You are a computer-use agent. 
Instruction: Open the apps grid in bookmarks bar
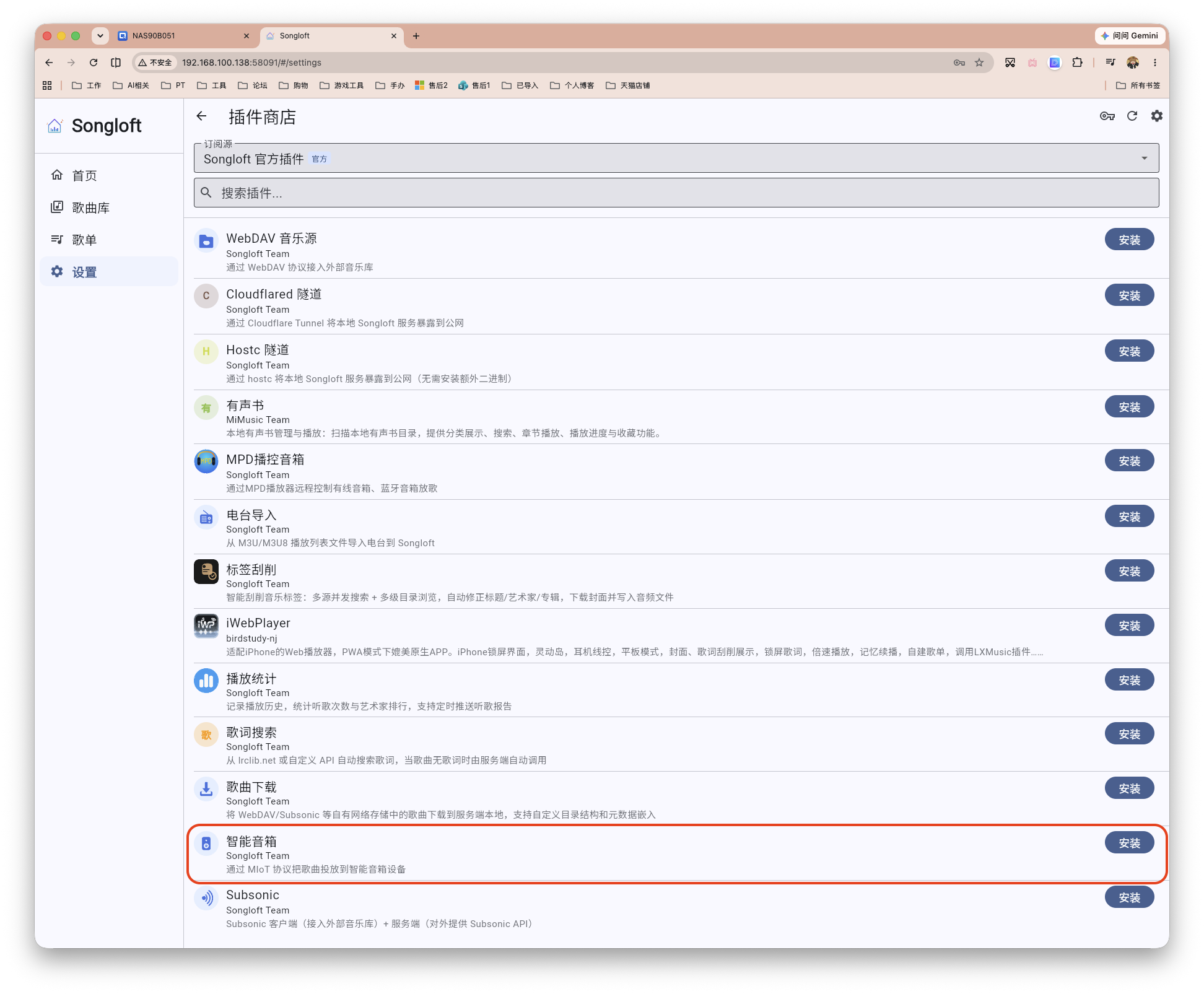click(47, 85)
